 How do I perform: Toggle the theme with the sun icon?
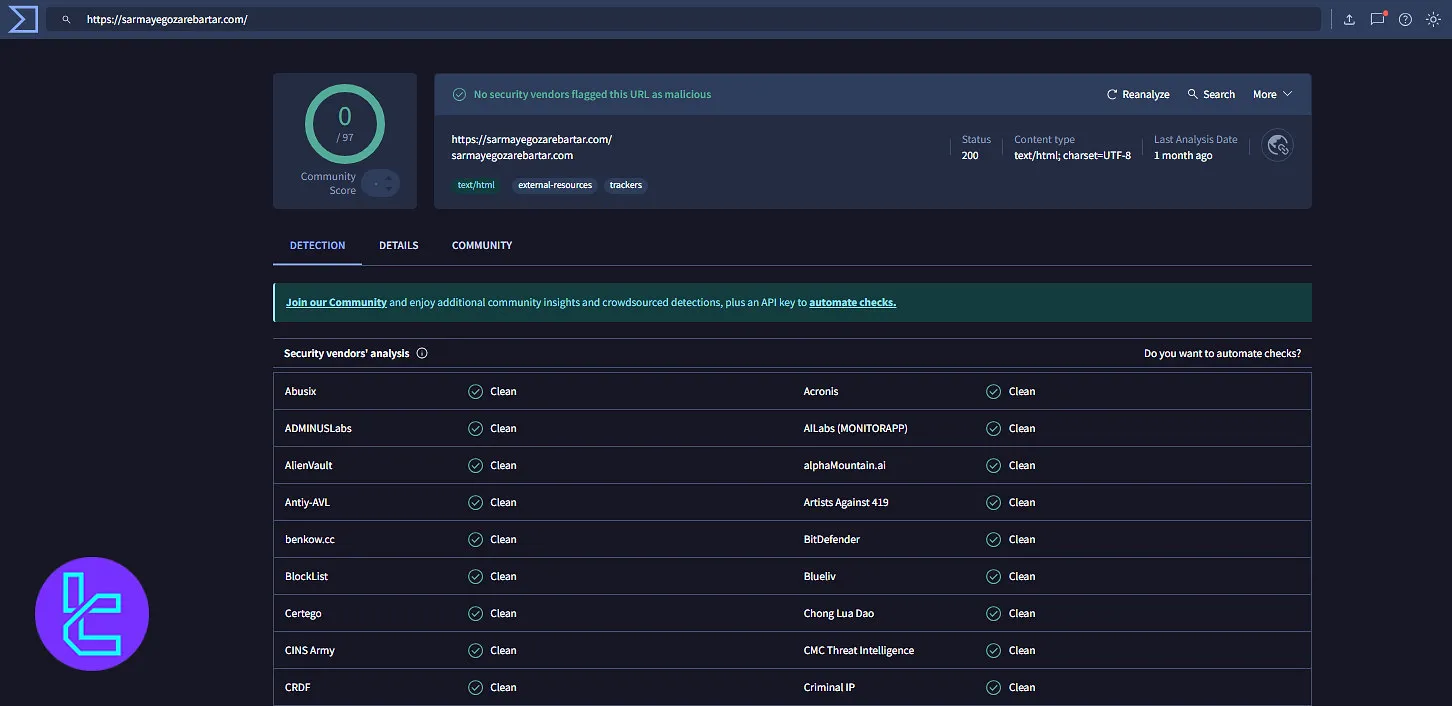pos(1433,18)
